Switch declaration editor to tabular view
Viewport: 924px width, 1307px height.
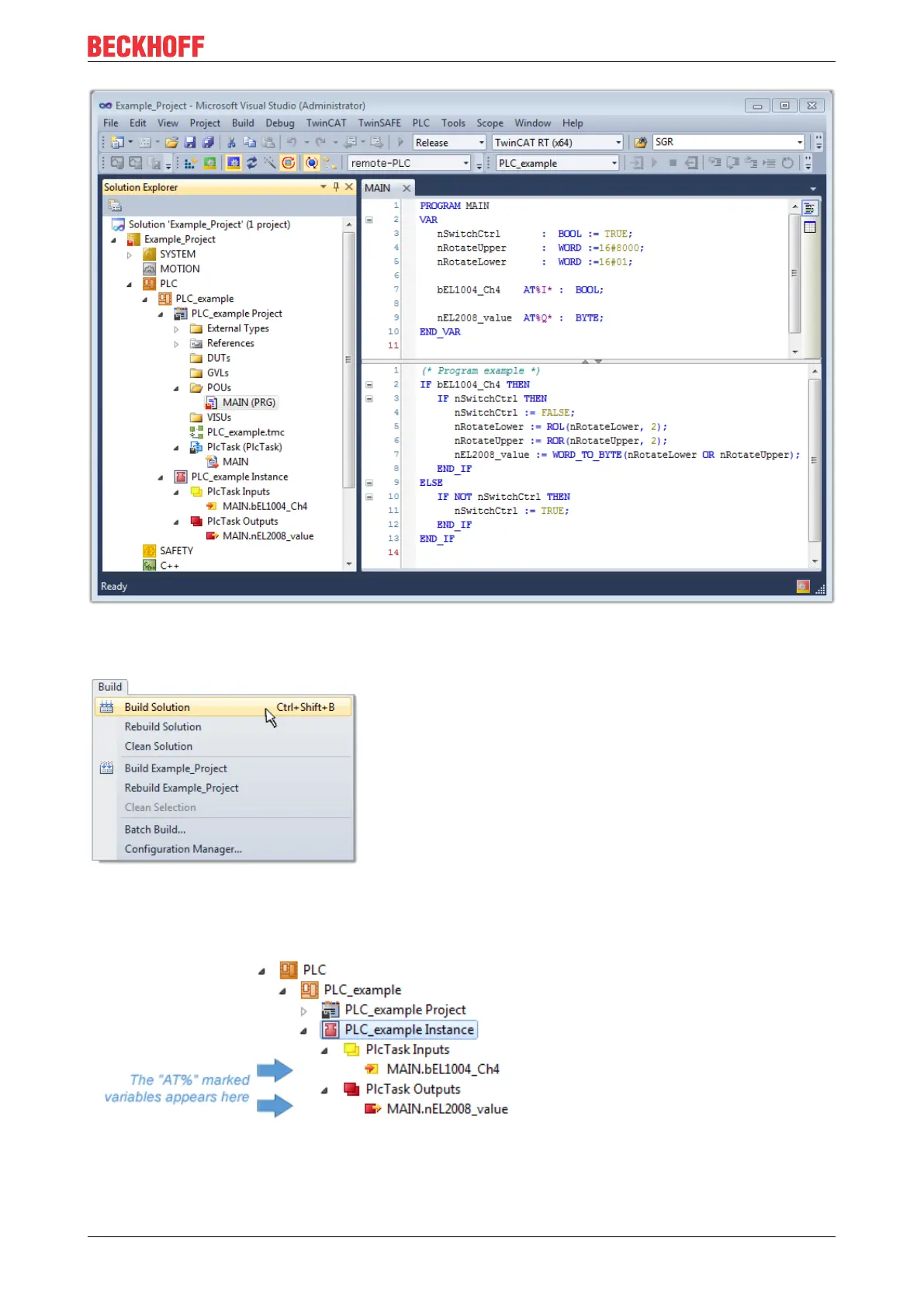coord(810,227)
